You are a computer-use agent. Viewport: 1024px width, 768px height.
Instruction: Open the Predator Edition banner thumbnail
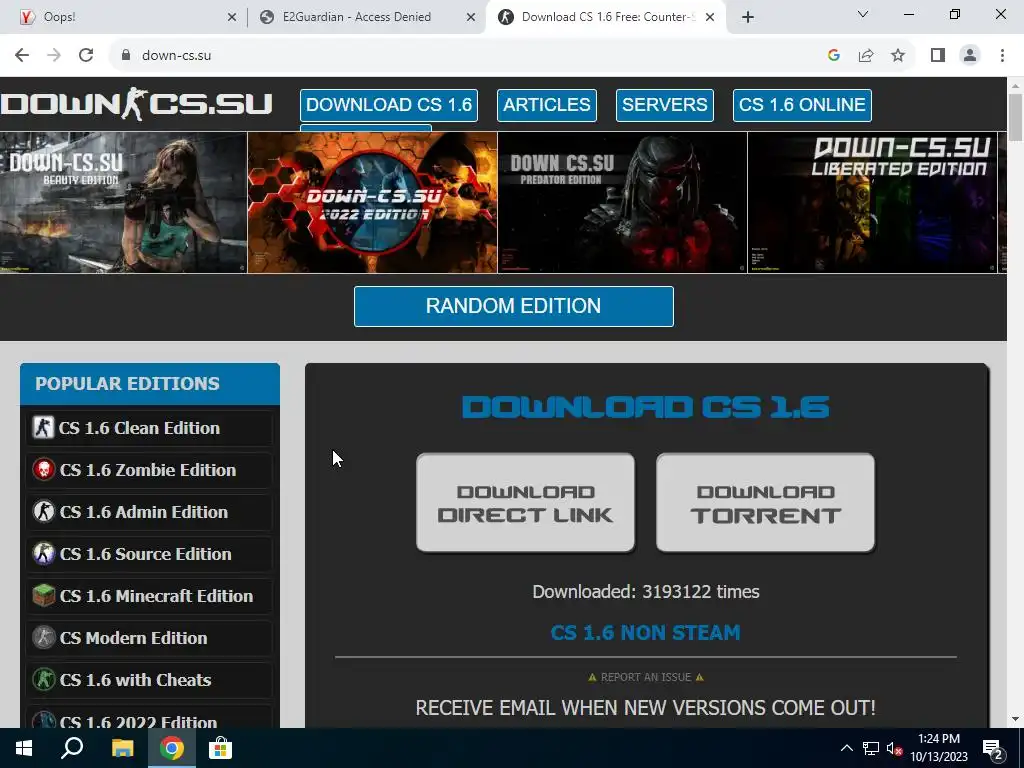coord(622,202)
